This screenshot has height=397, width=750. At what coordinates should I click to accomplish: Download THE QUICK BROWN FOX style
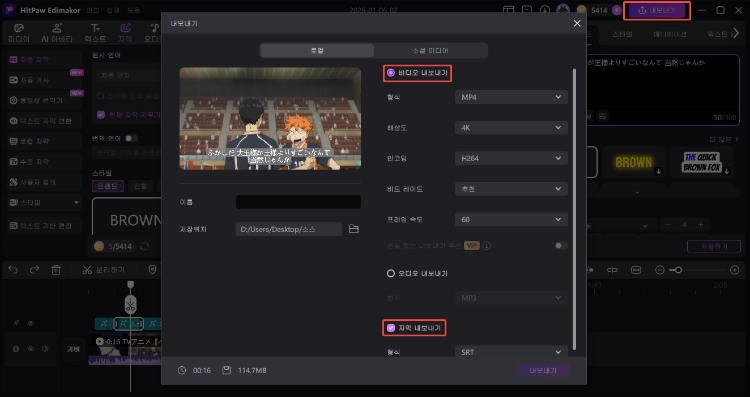(727, 172)
